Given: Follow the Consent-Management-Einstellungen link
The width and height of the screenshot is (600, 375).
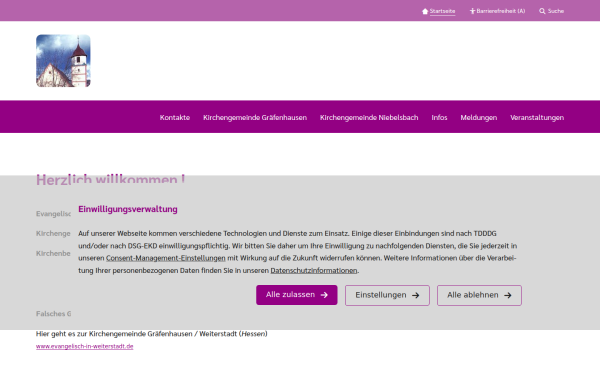Looking at the screenshot, I should (x=166, y=258).
